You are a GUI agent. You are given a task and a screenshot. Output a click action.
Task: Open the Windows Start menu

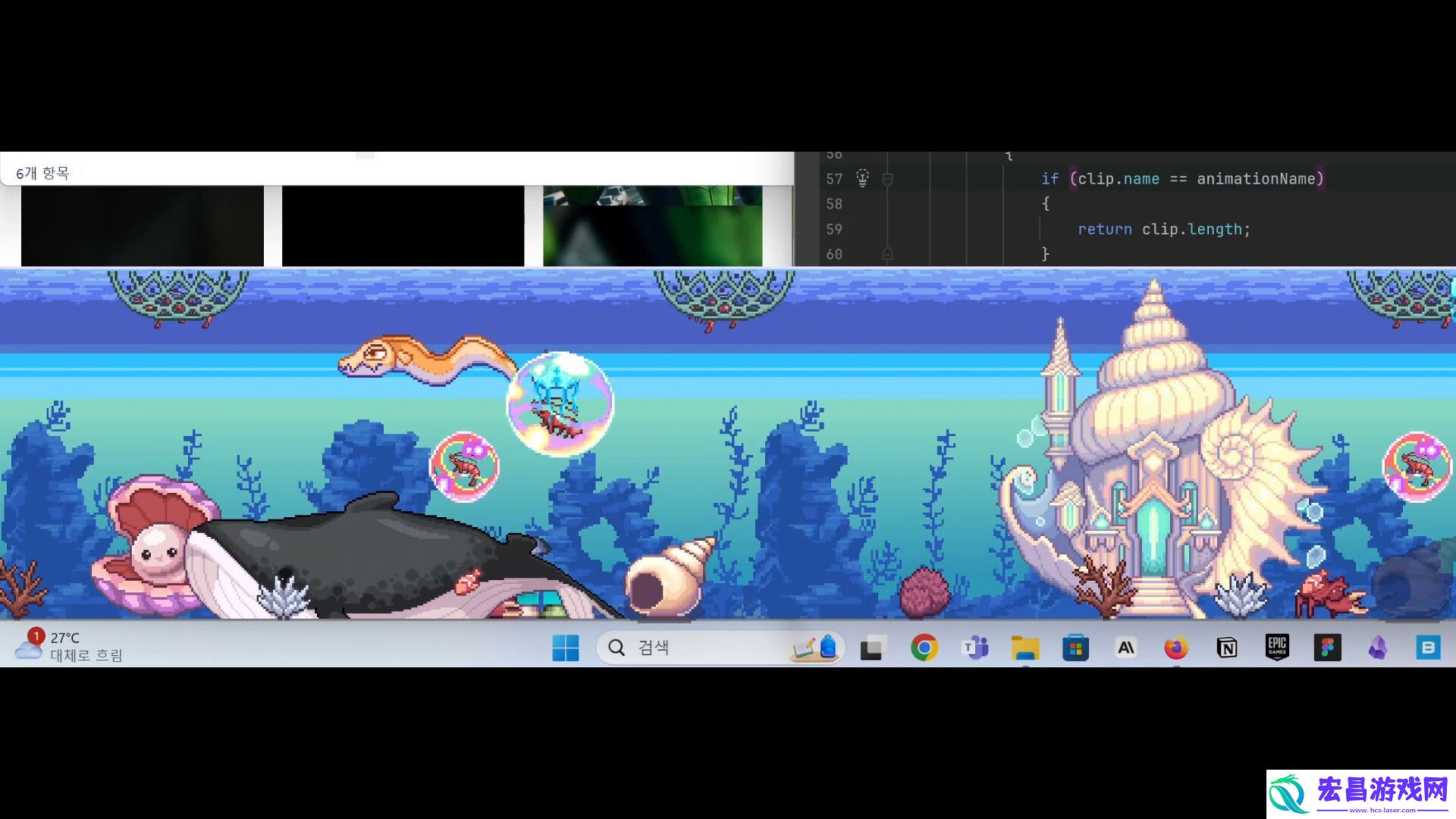coord(566,648)
